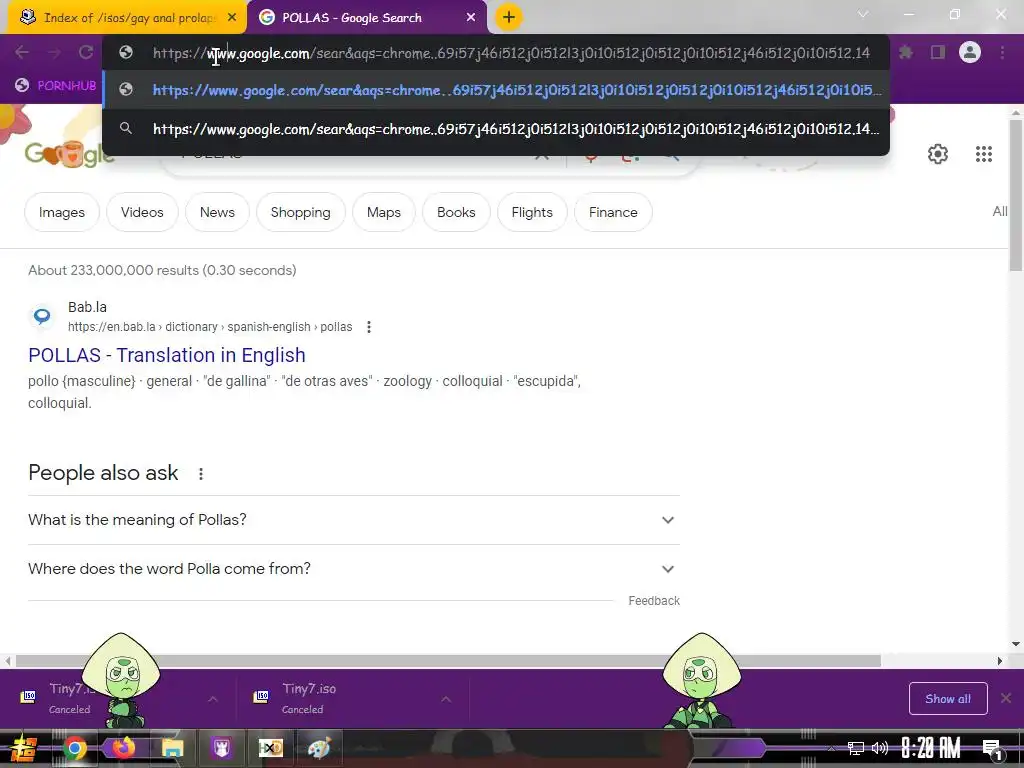Open POLLAS - Translation in English link
Viewport: 1024px width, 768px height.
167,355
